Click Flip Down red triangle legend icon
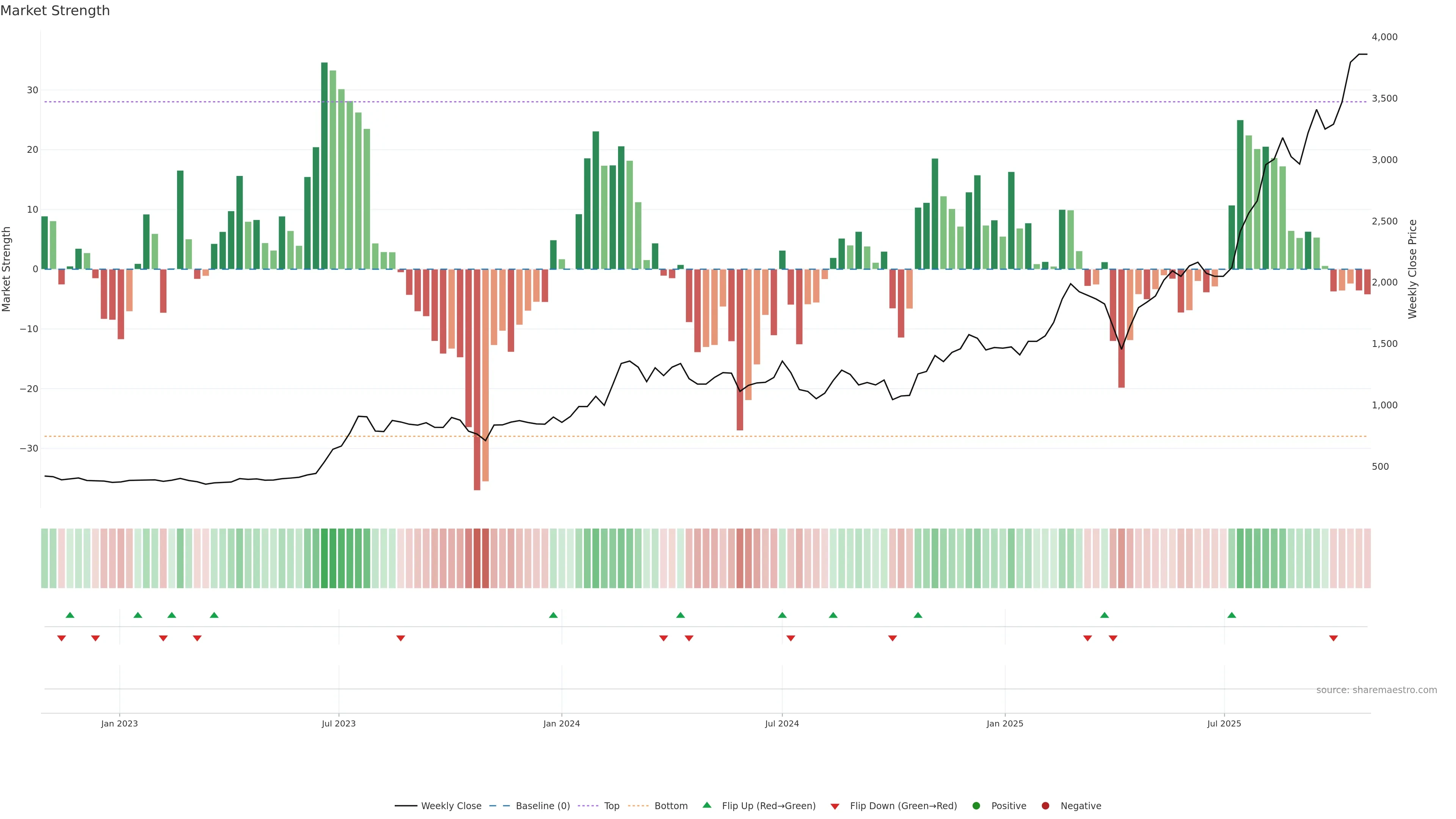Screen dimensions: 1456x819 (835, 806)
